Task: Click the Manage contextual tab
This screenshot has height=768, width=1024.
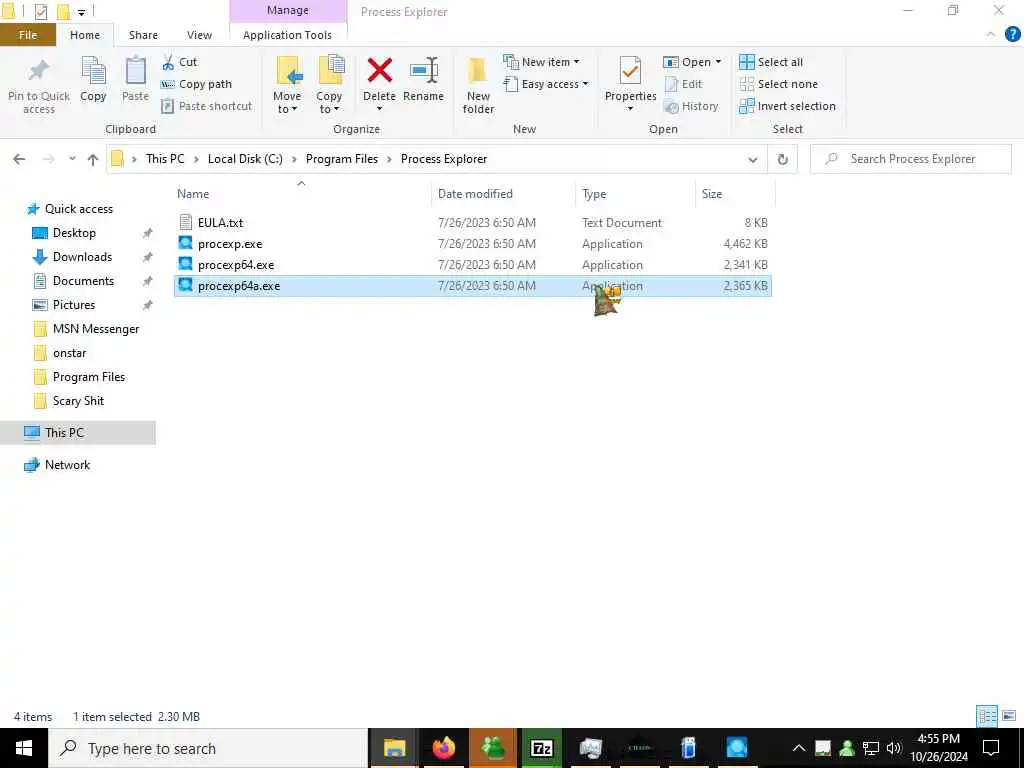Action: (288, 10)
